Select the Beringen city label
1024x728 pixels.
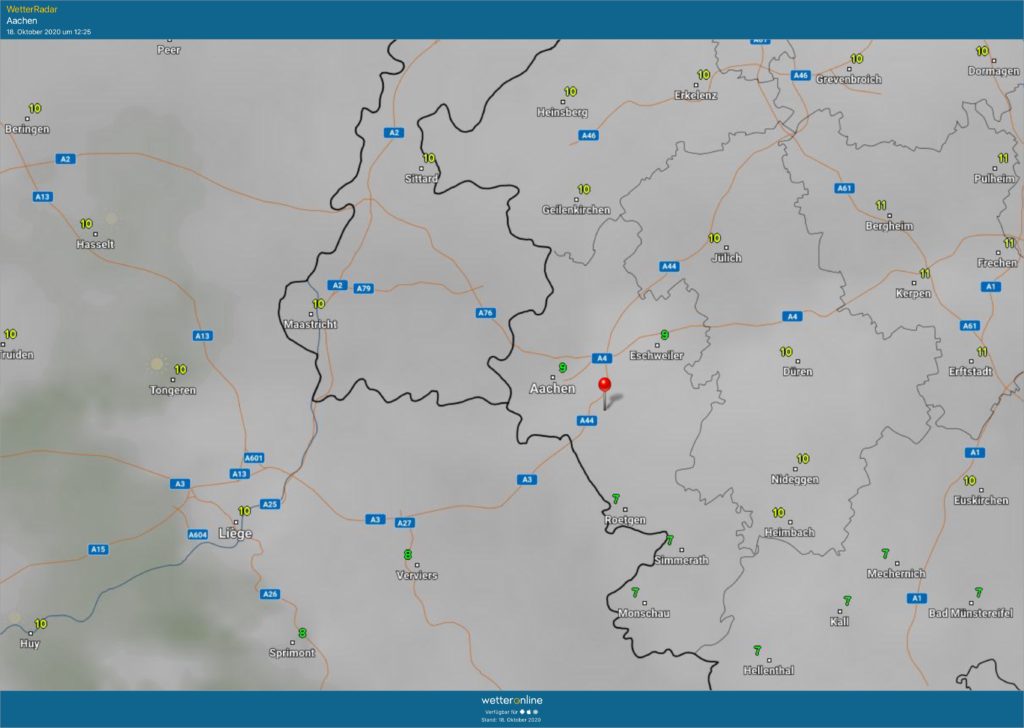(x=27, y=129)
